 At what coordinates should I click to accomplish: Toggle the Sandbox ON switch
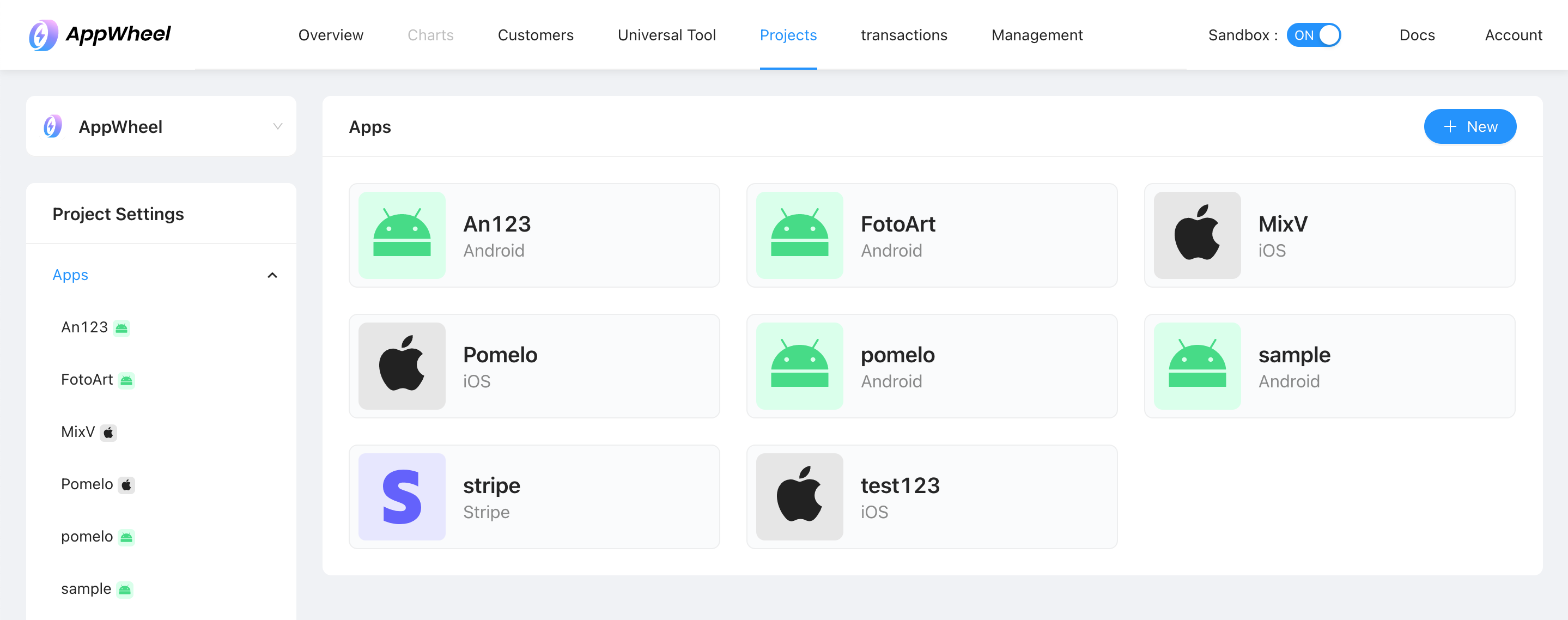coord(1314,35)
